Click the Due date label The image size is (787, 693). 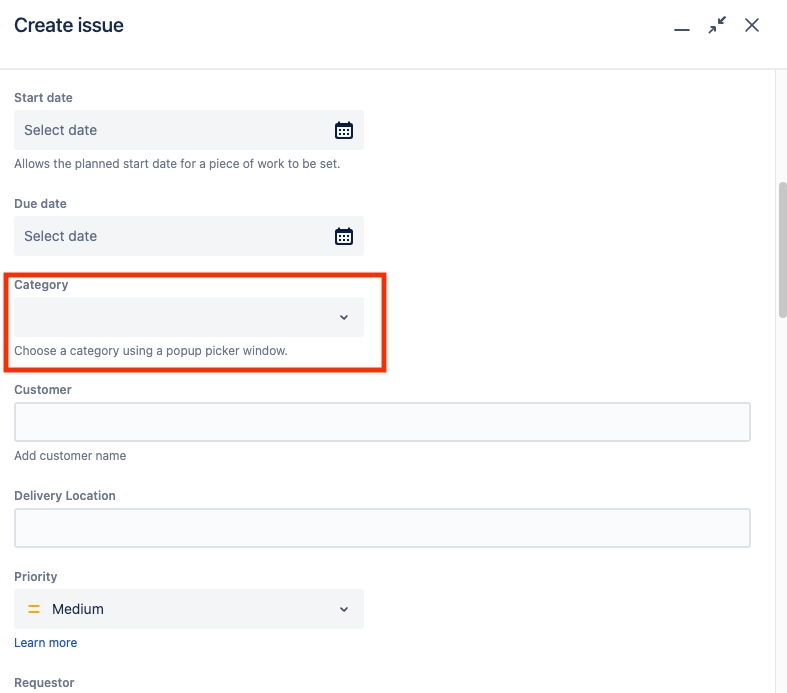coord(40,204)
